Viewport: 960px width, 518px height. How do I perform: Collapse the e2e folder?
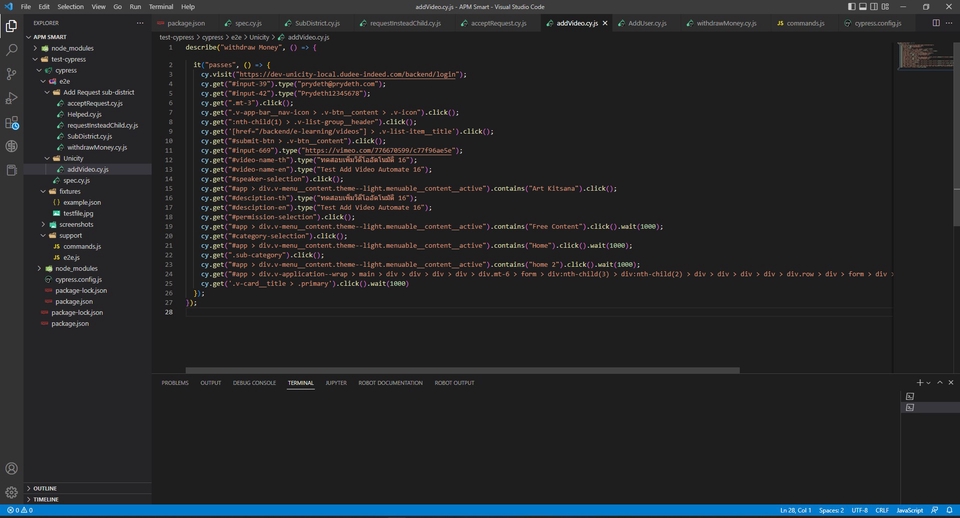[x=43, y=81]
